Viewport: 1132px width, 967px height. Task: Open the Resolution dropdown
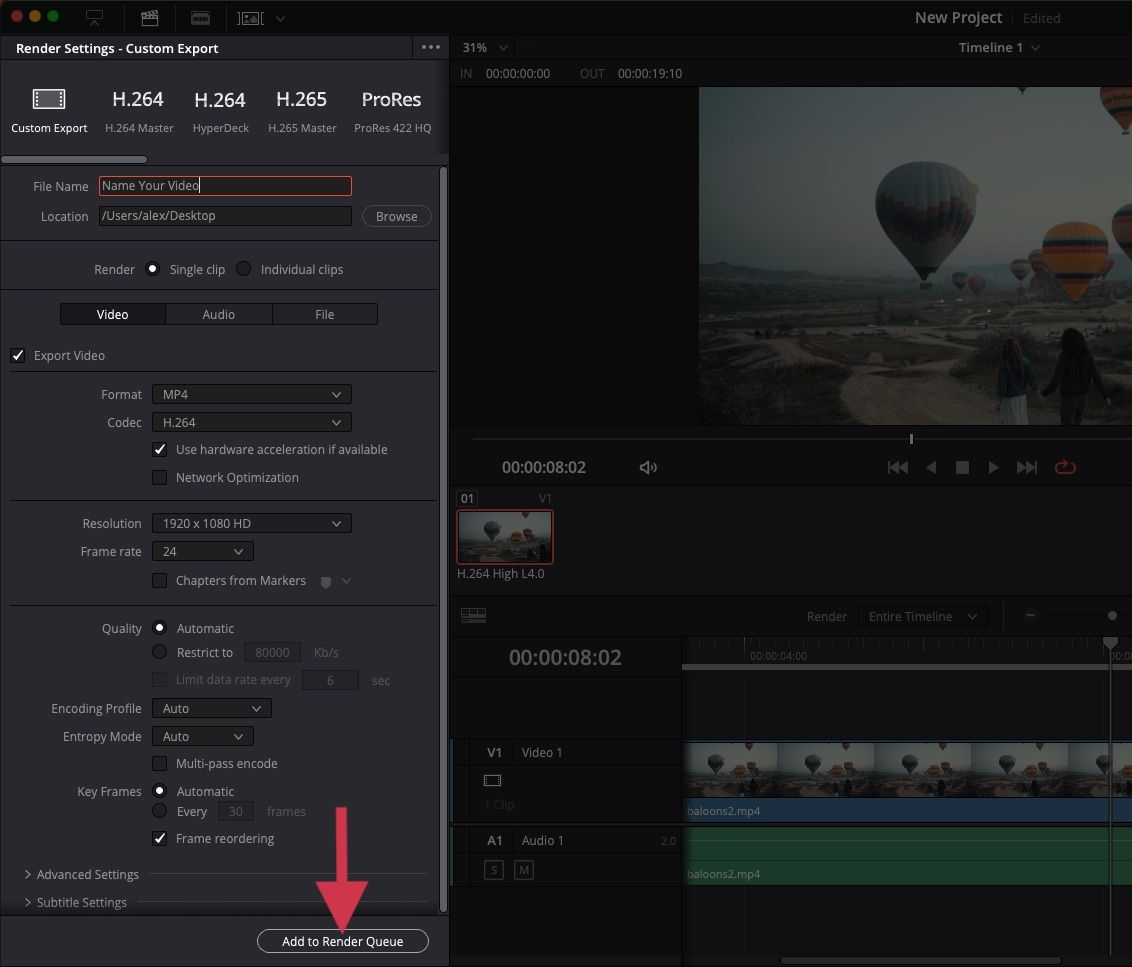pos(251,523)
